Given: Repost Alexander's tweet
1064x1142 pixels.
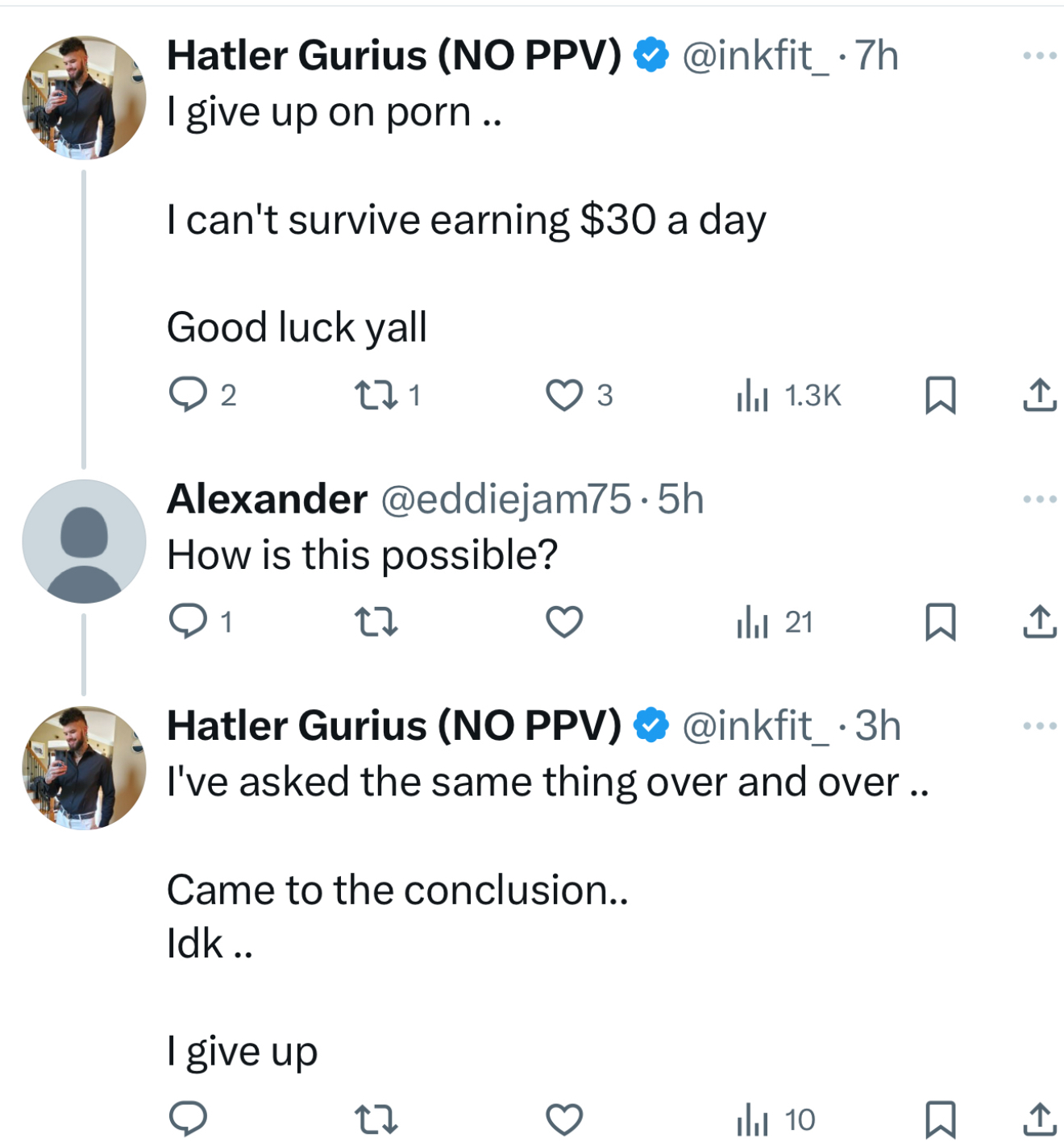Looking at the screenshot, I should click(x=376, y=621).
